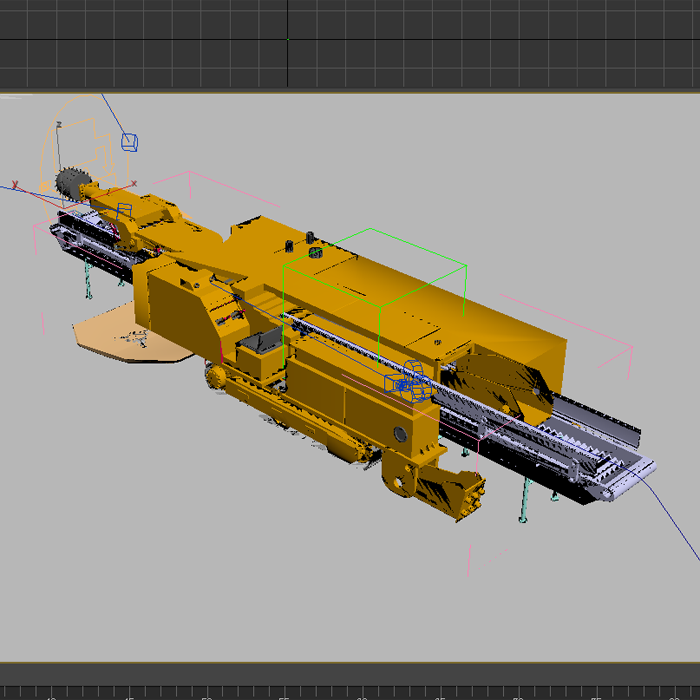700x700 pixels.
Task: Select the small blue square helper on the boom
Action: (125, 210)
